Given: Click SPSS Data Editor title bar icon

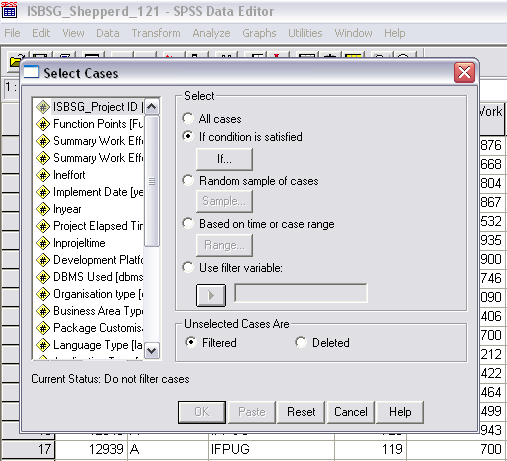Looking at the screenshot, I should (x=9, y=10).
